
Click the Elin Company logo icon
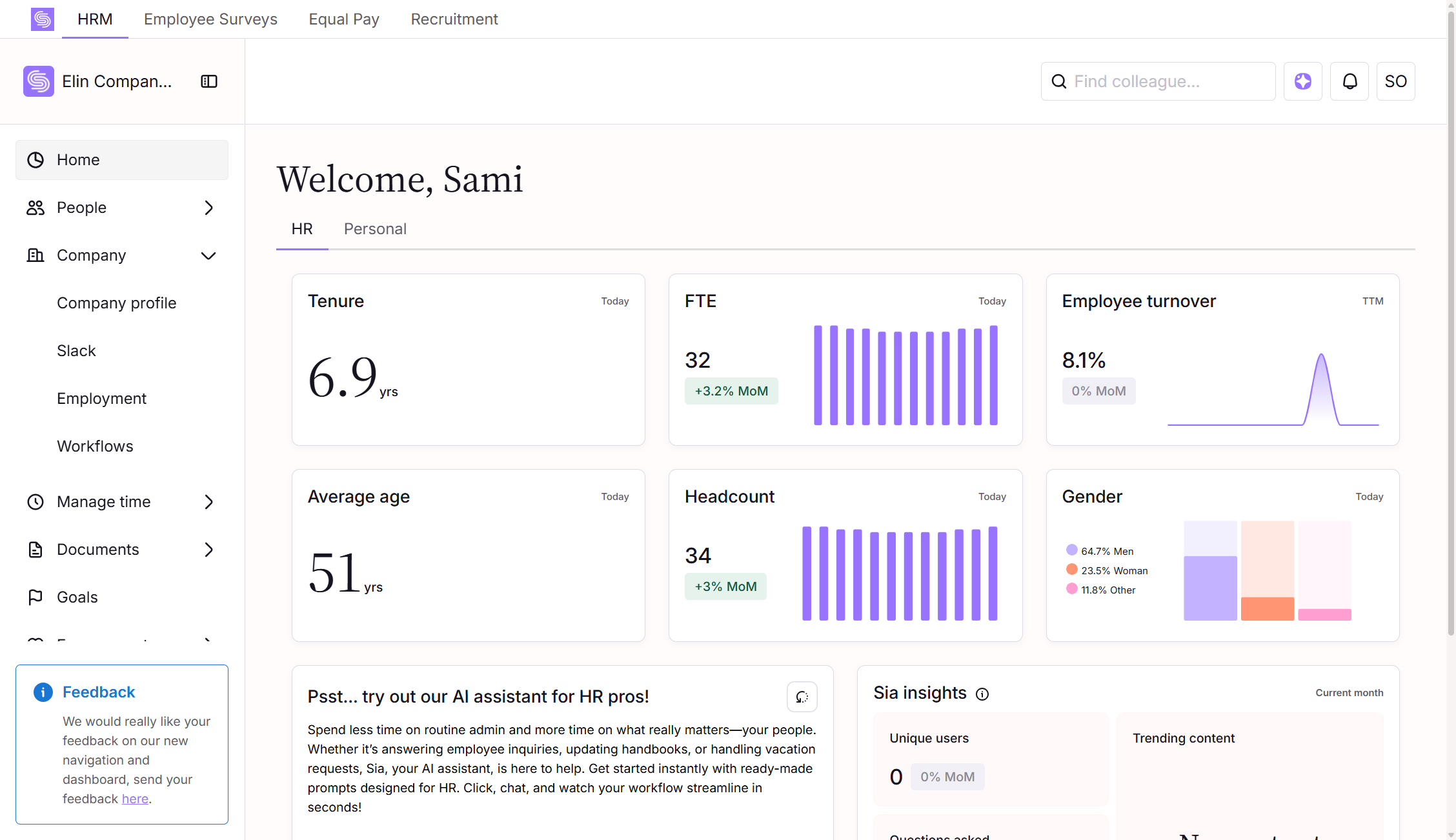39,81
